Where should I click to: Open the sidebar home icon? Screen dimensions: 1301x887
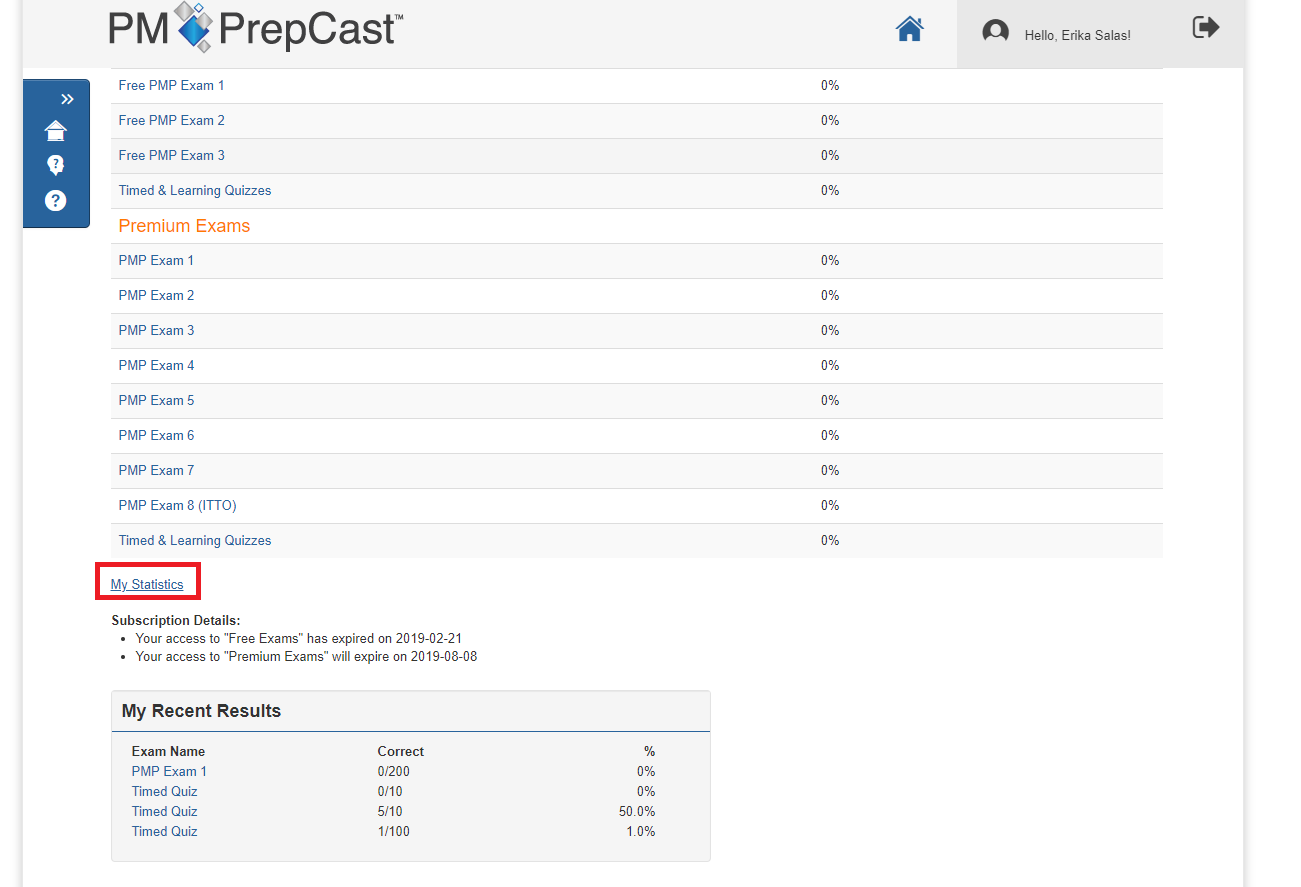[56, 131]
